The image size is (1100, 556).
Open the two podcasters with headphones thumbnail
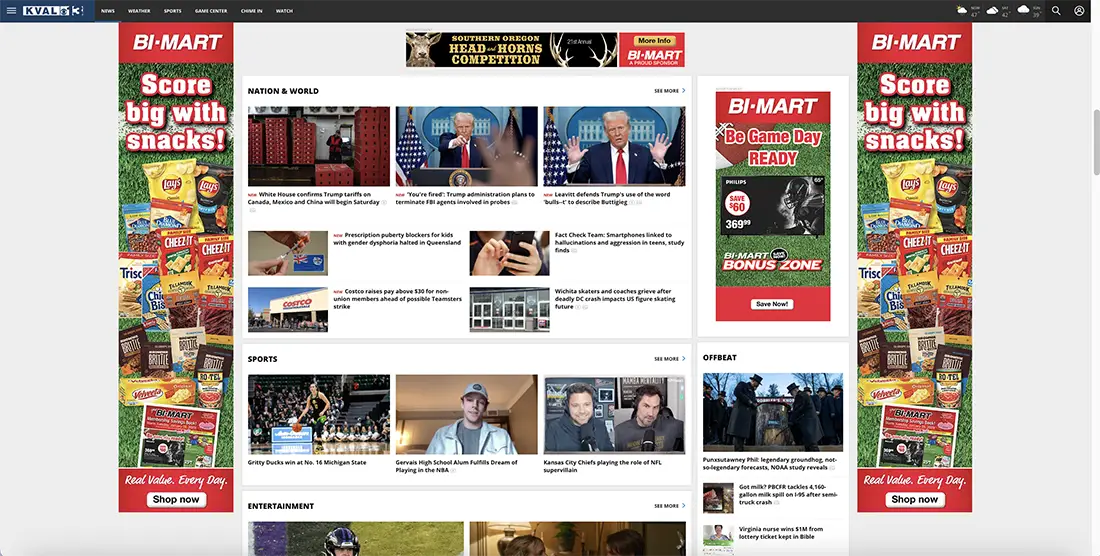(615, 414)
